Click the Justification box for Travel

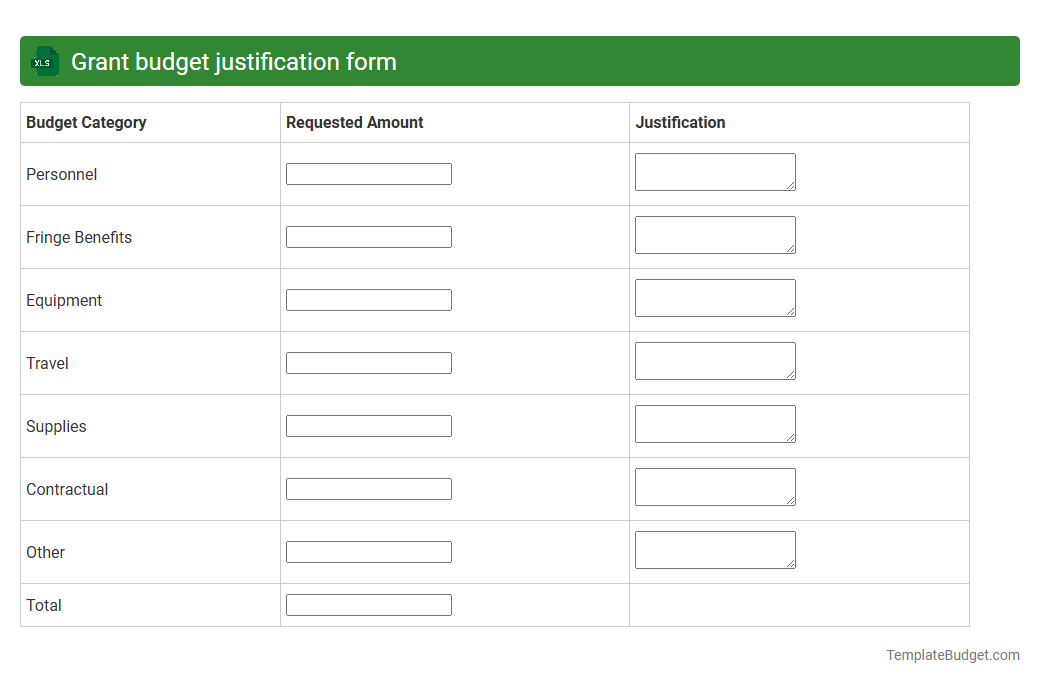[x=715, y=360]
